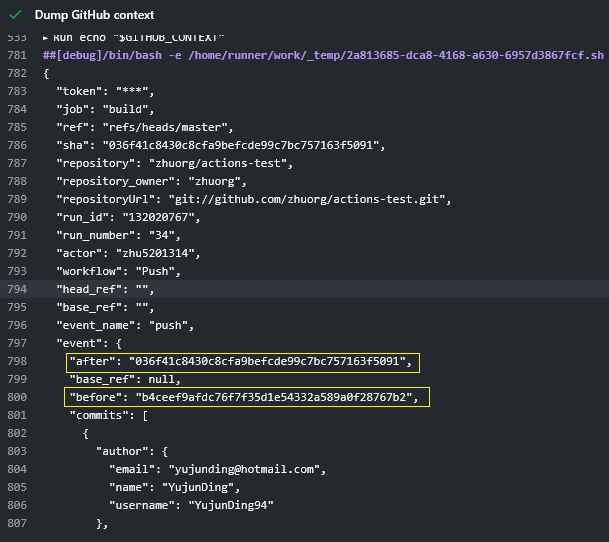Click the "event": { line
Viewport: 609px width, 542px height.
[89, 343]
